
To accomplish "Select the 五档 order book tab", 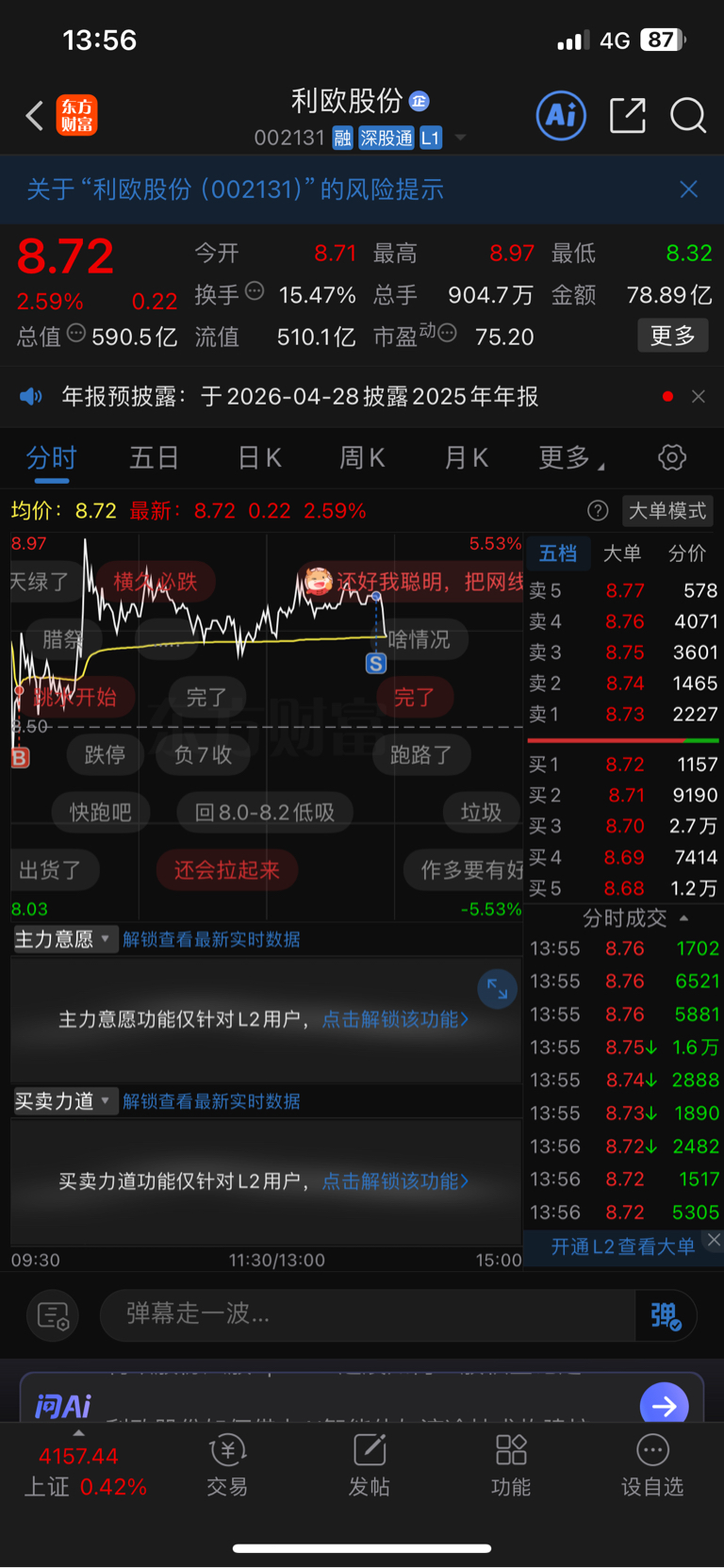I will click(558, 553).
